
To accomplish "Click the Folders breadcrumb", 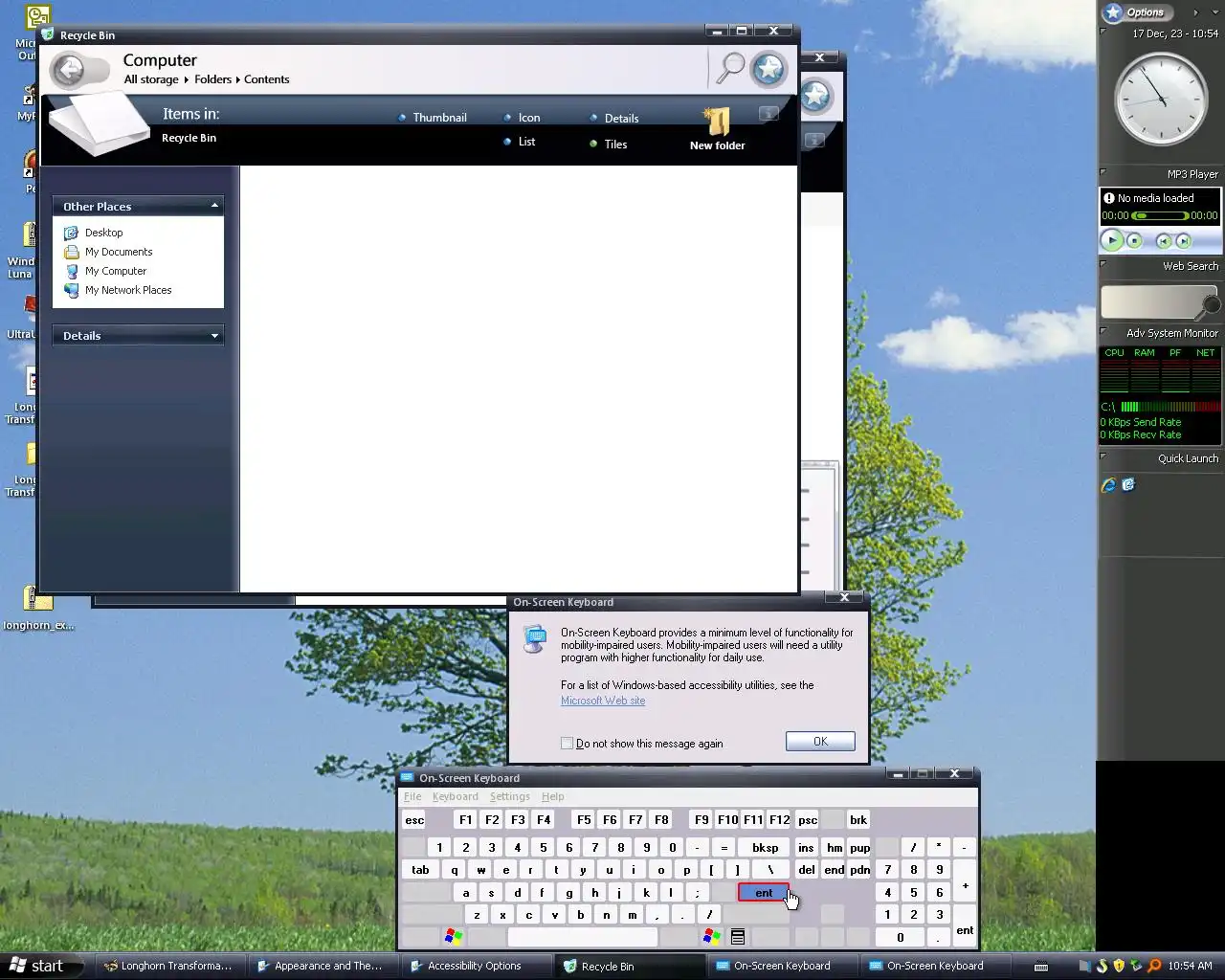I will [x=213, y=79].
